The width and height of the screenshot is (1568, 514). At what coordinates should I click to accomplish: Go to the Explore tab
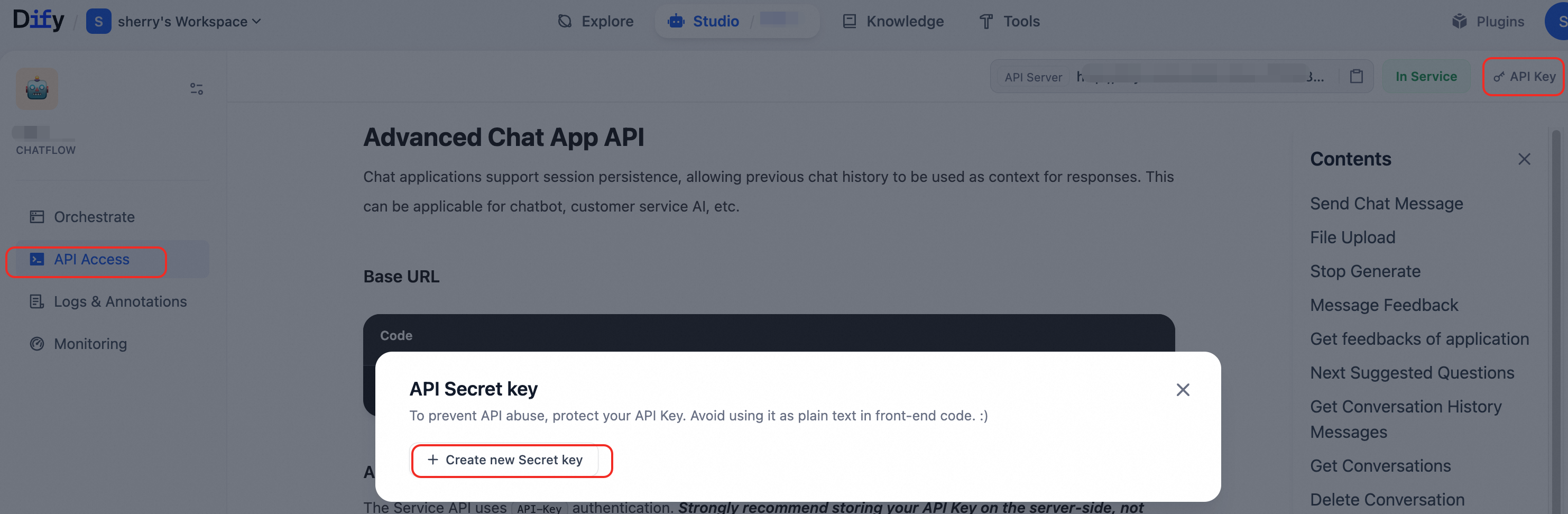[x=595, y=21]
